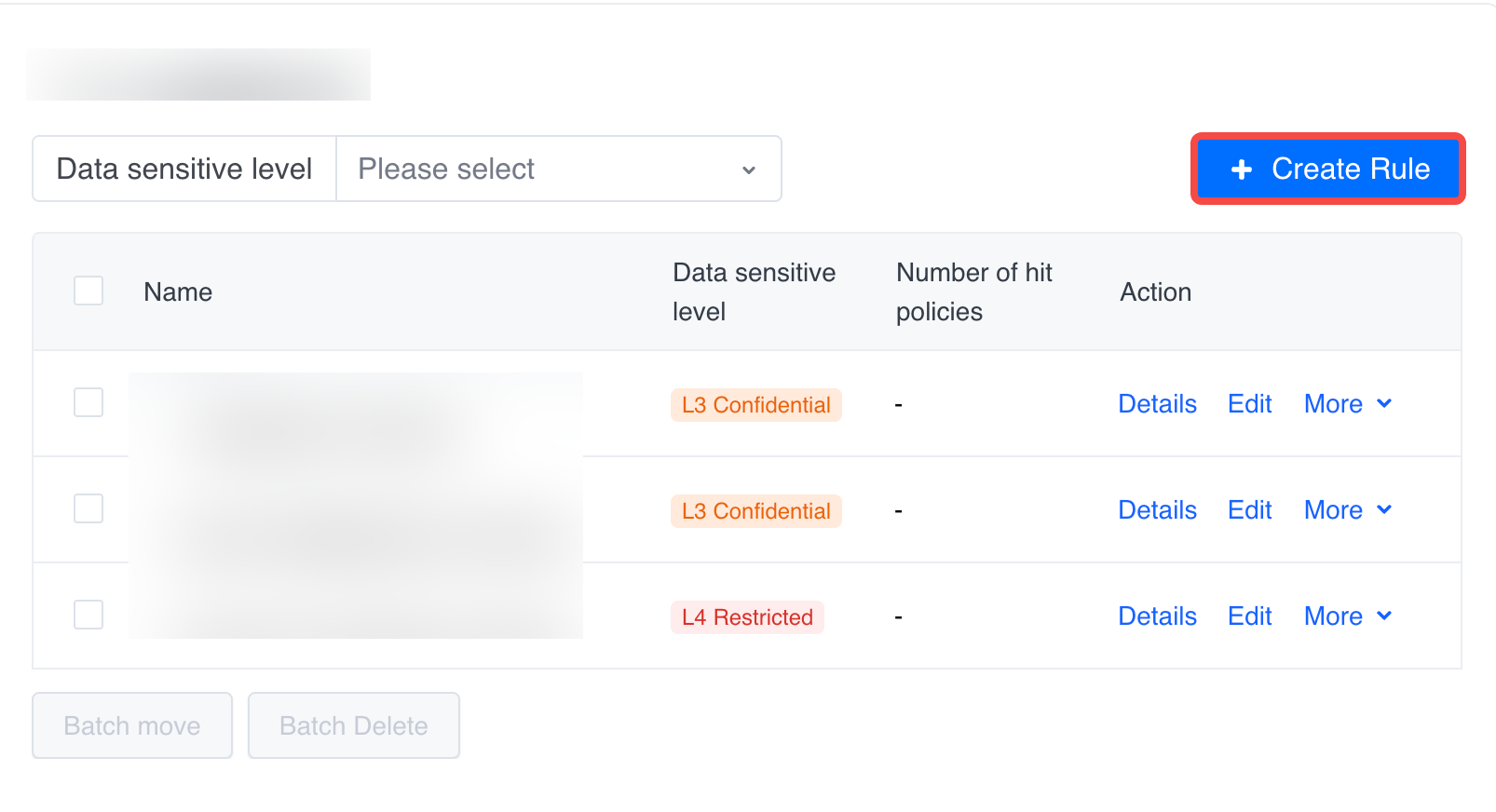Click the Create Rule button
Viewport: 1496px width, 812px height.
click(1328, 169)
